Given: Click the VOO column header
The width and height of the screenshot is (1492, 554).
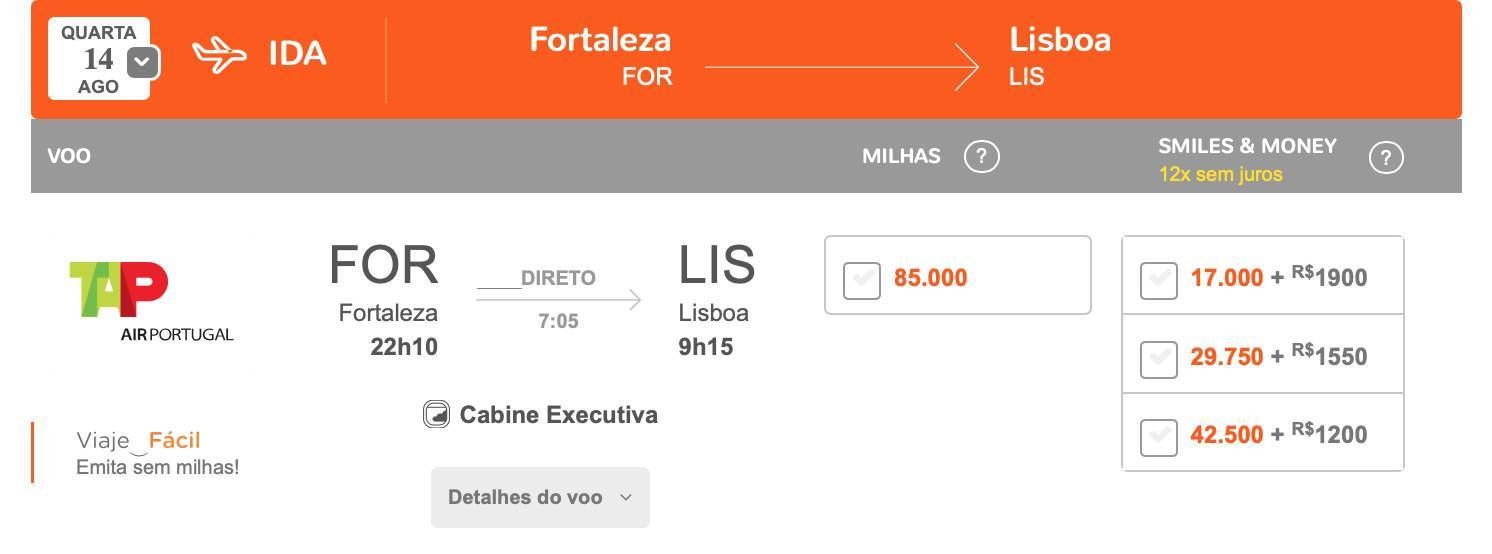Looking at the screenshot, I should click(x=69, y=156).
